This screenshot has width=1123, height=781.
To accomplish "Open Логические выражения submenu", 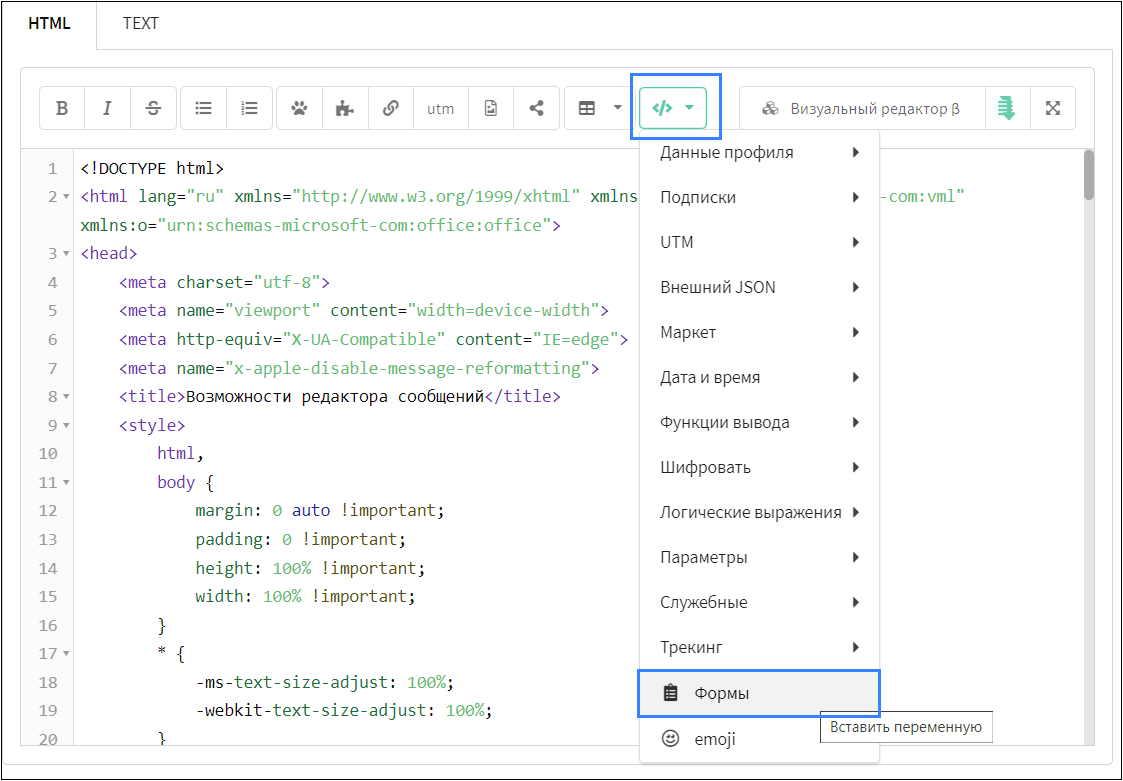I will point(759,512).
